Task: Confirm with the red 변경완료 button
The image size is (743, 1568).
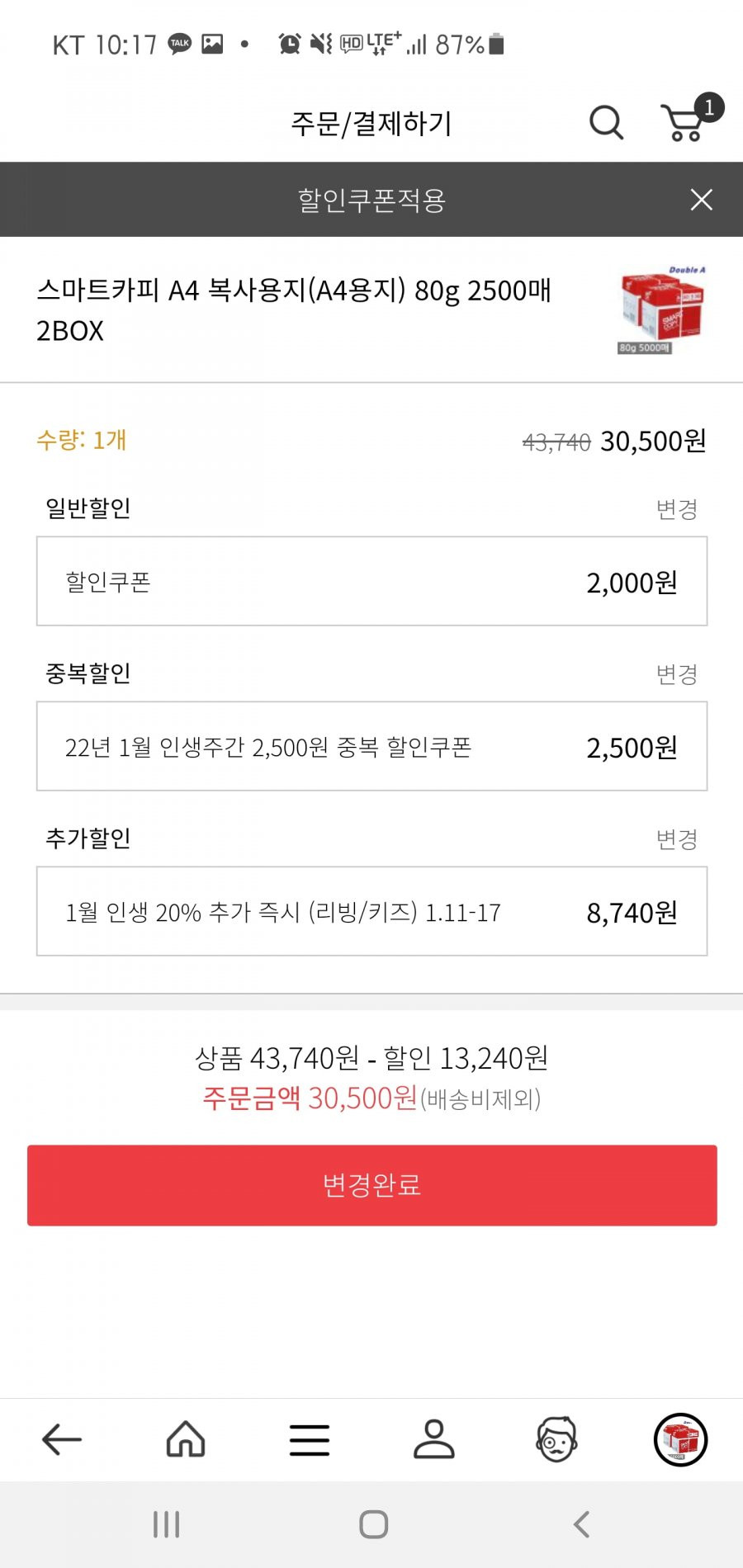Action: [371, 1185]
